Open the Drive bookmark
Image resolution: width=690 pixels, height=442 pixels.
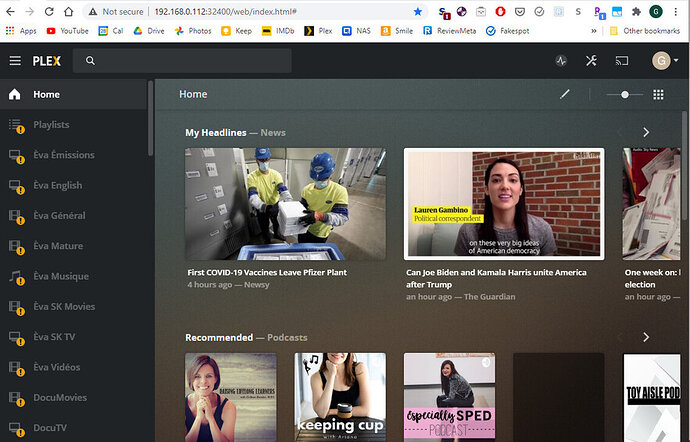[149, 31]
